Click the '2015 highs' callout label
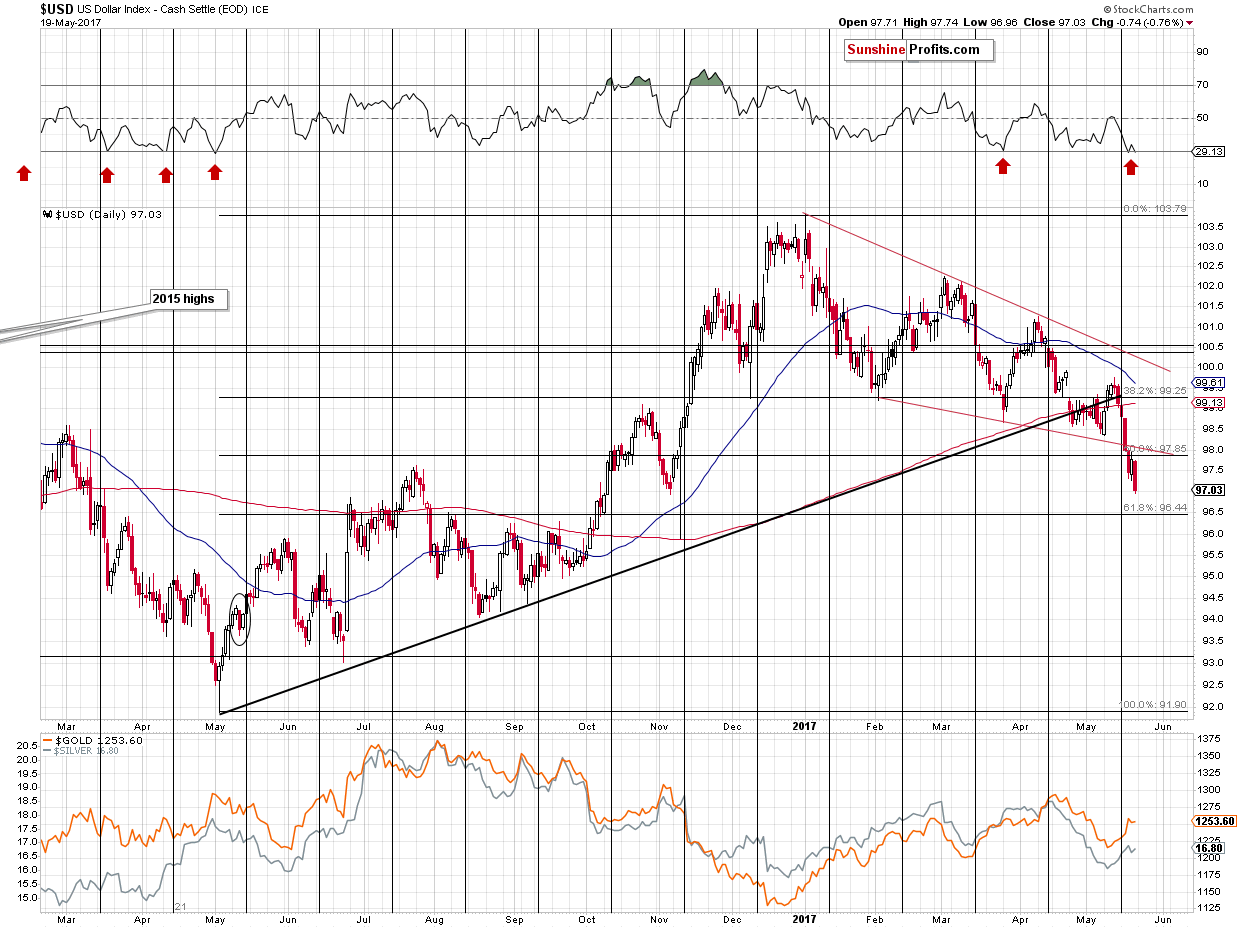The width and height of the screenshot is (1240, 928). pos(190,298)
